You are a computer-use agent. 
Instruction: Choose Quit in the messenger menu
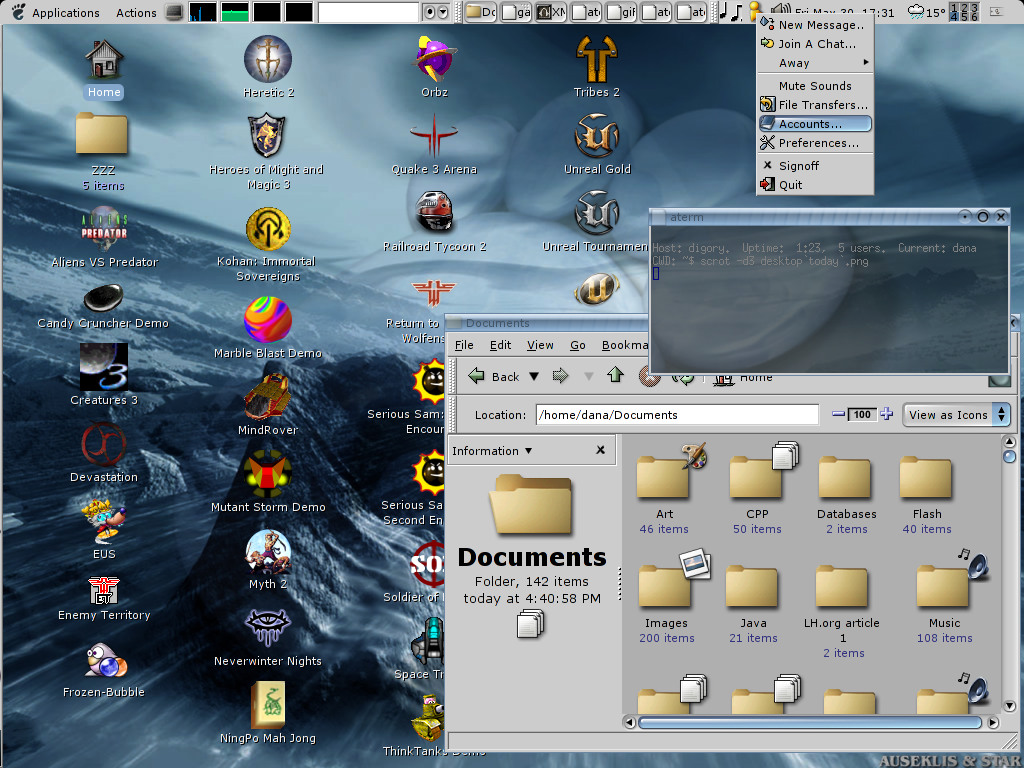[x=815, y=184]
